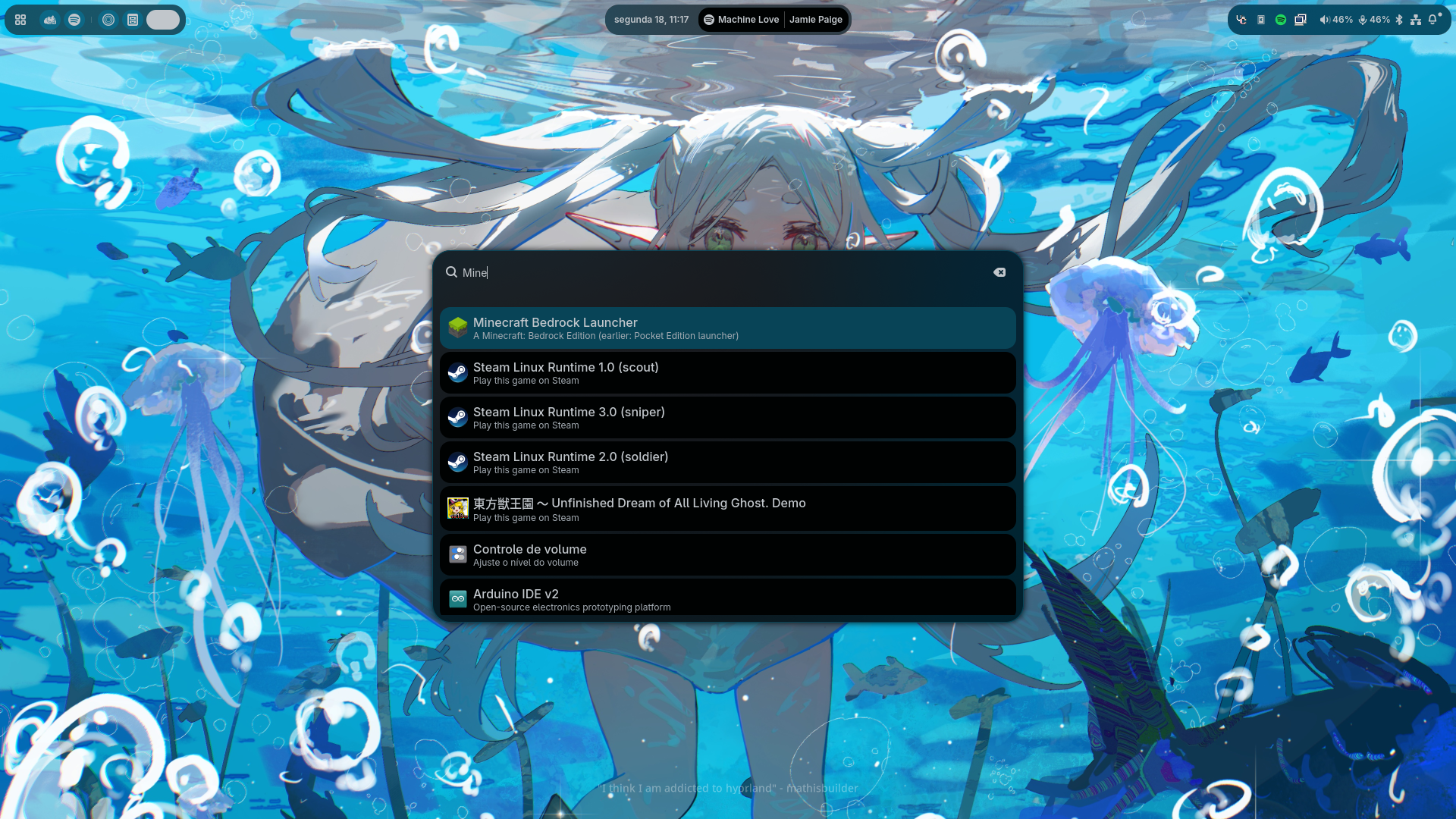Toggle speaker volume 46% indicator
Screen dimensions: 1456x819
[1336, 20]
